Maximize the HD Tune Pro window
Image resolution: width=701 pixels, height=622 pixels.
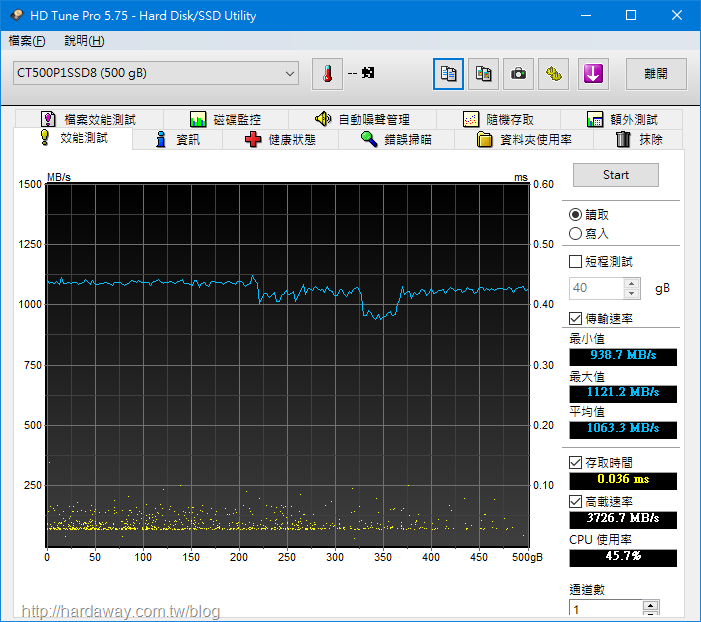631,15
